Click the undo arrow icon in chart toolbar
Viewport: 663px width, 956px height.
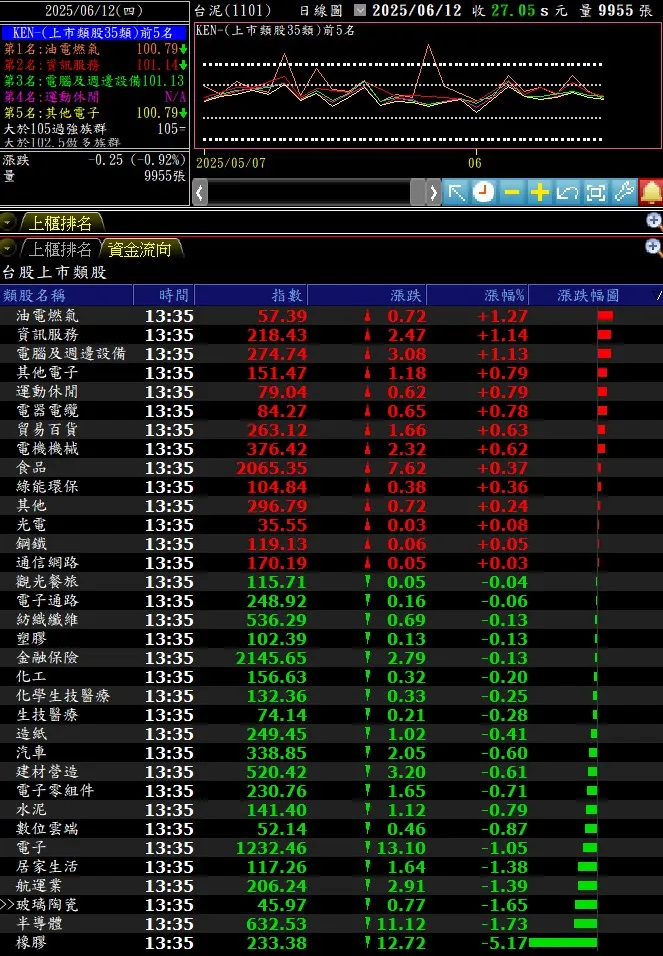coord(568,193)
